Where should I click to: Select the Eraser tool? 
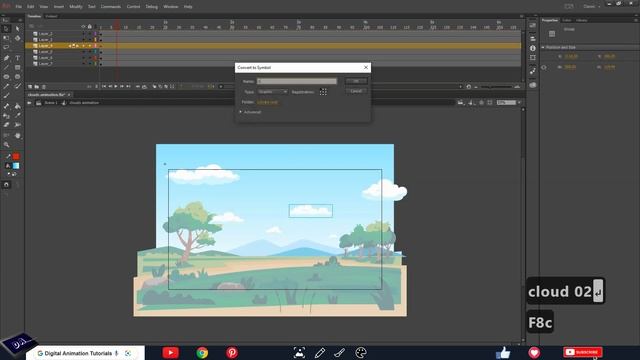(x=6, y=125)
